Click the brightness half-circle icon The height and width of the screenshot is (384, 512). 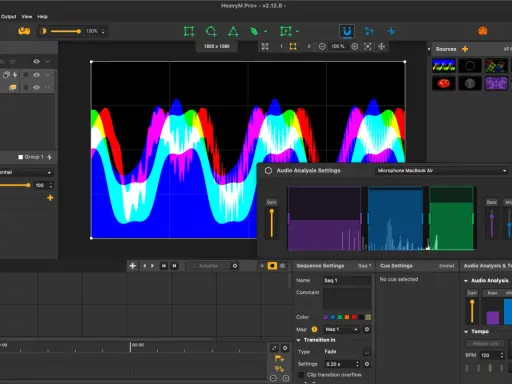43,31
